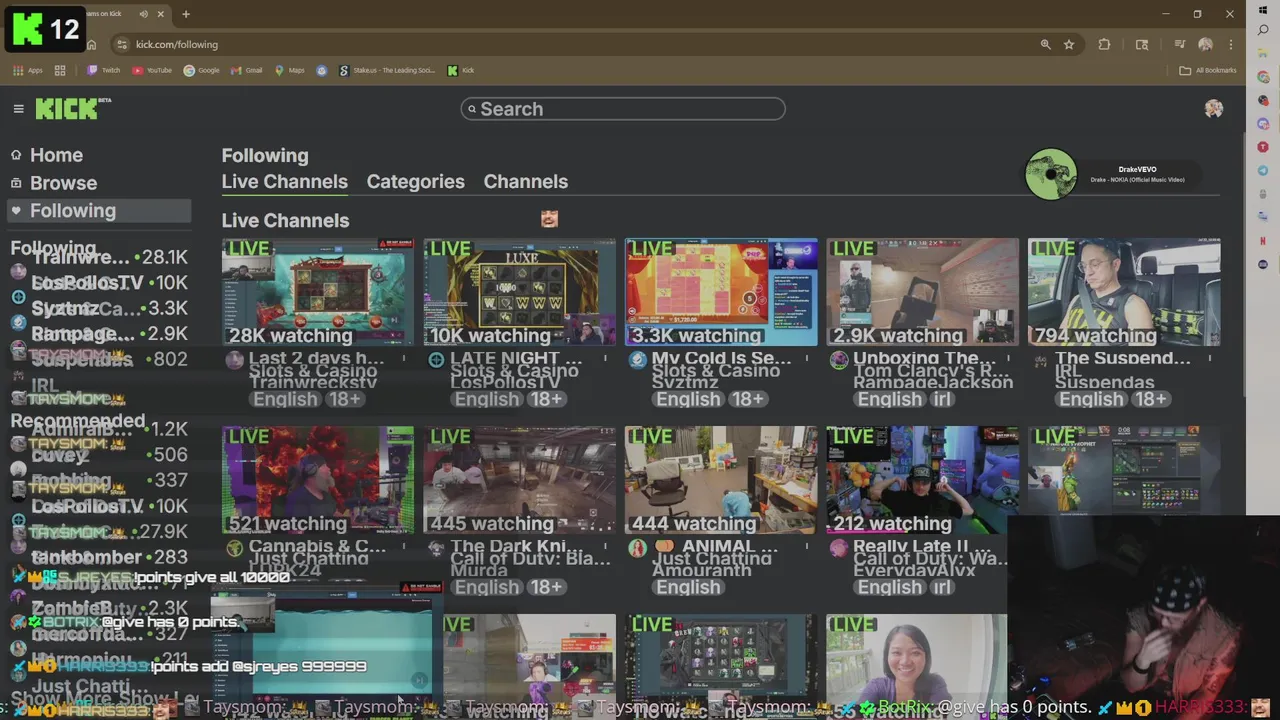View site information icon in address bar
Image resolution: width=1280 pixels, height=720 pixels.
122,44
